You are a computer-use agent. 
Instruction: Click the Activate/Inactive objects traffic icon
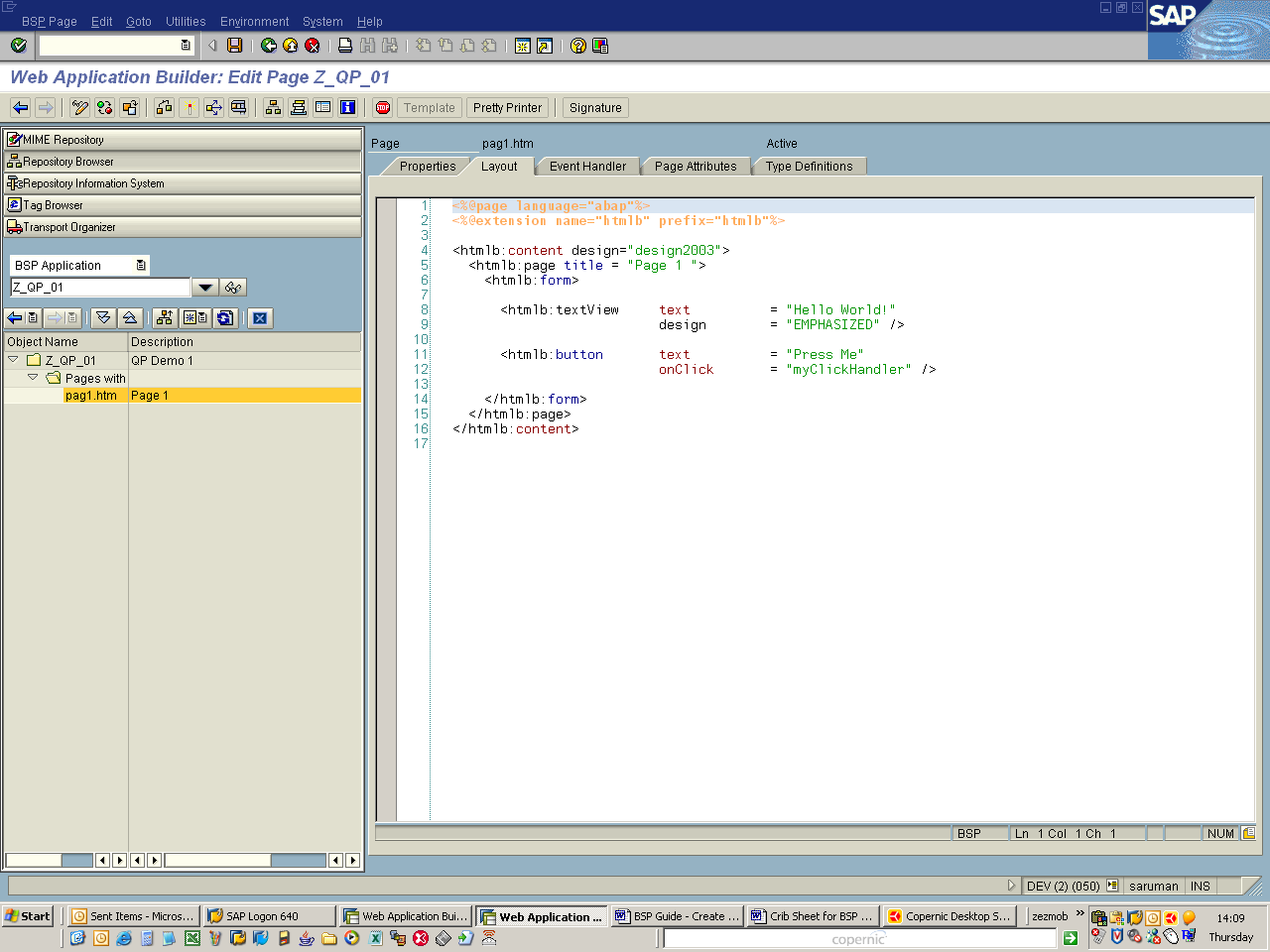[105, 107]
